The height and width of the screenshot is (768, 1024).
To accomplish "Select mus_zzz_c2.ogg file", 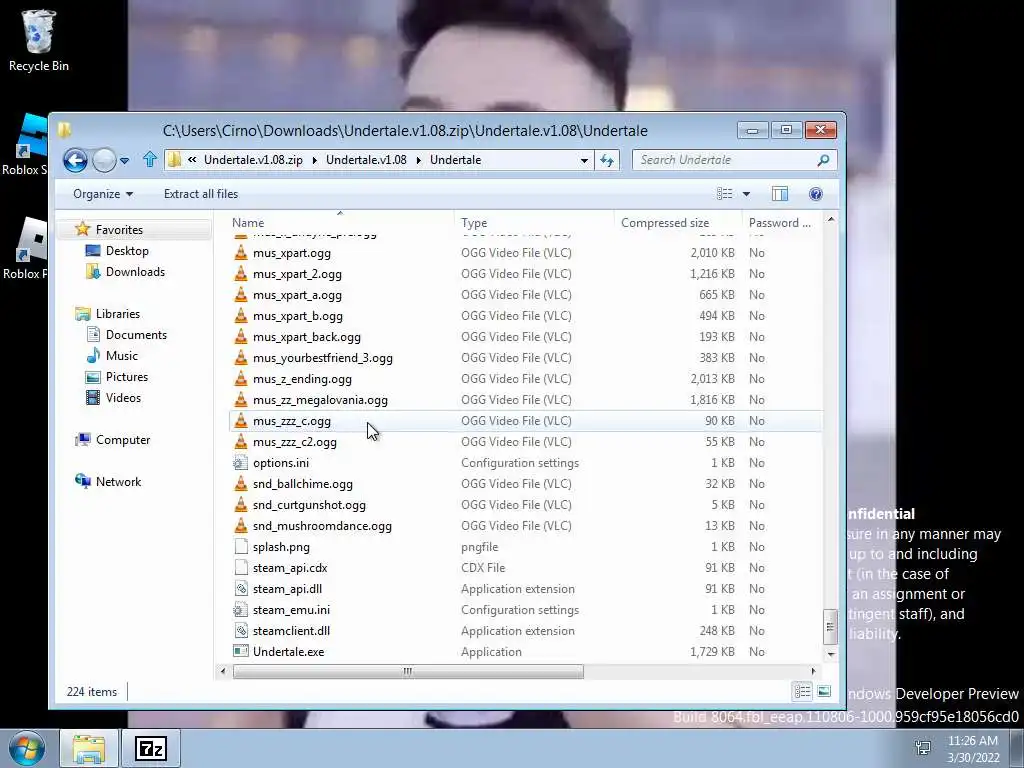I will click(x=295, y=442).
